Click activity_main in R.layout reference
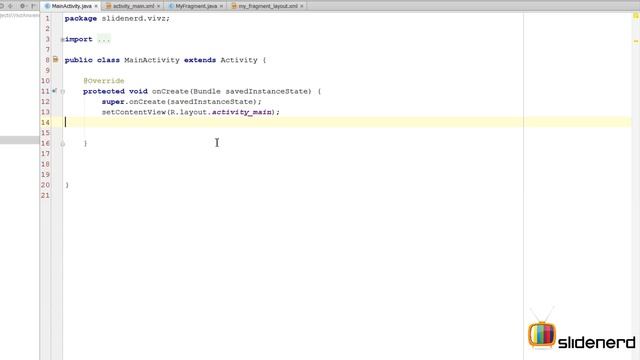 (x=242, y=112)
